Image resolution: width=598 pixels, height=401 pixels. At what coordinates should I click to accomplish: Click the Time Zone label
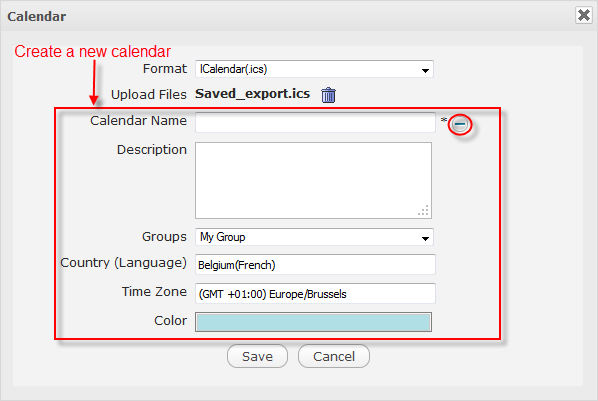pyautogui.click(x=154, y=291)
